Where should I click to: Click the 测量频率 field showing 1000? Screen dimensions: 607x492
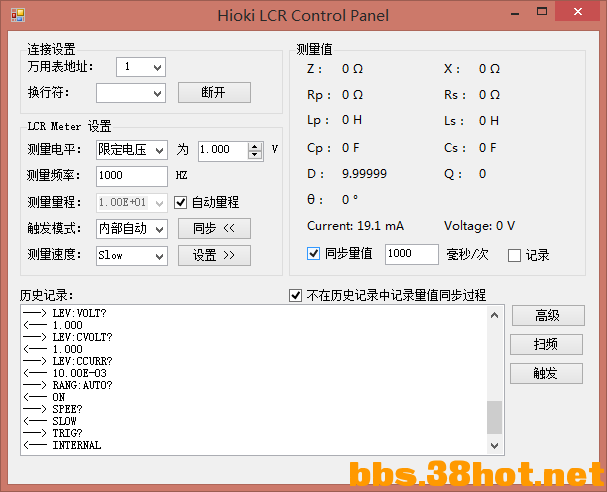(132, 176)
